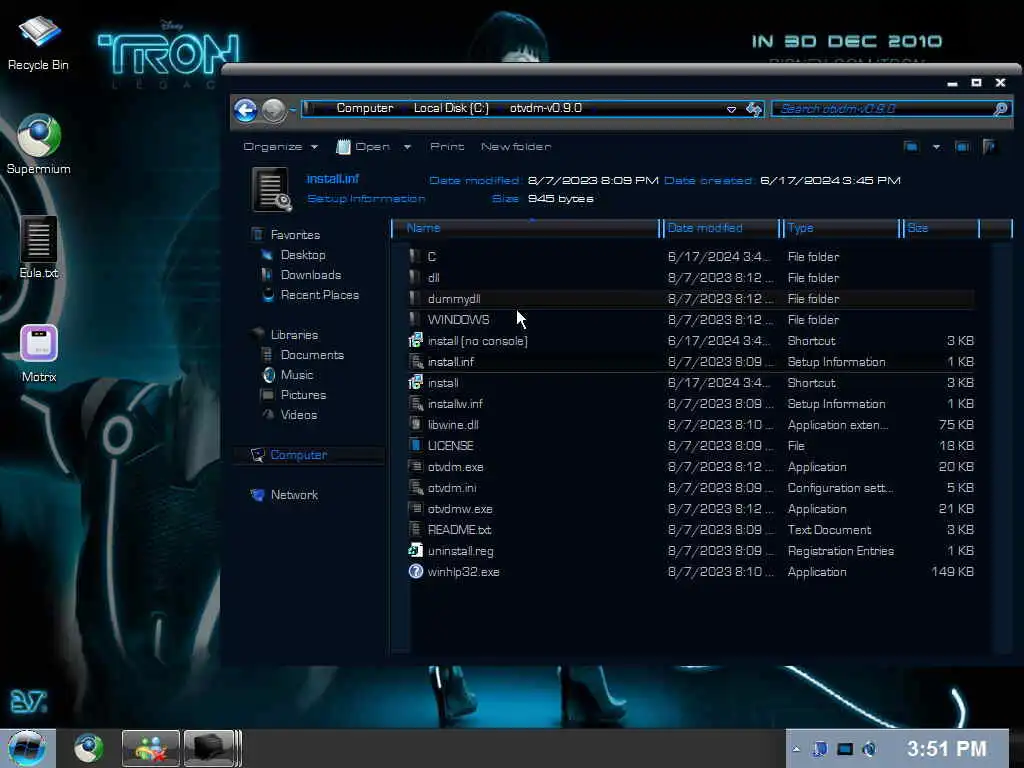Click the help icon in toolbar
The height and width of the screenshot is (768, 1024).
point(989,146)
